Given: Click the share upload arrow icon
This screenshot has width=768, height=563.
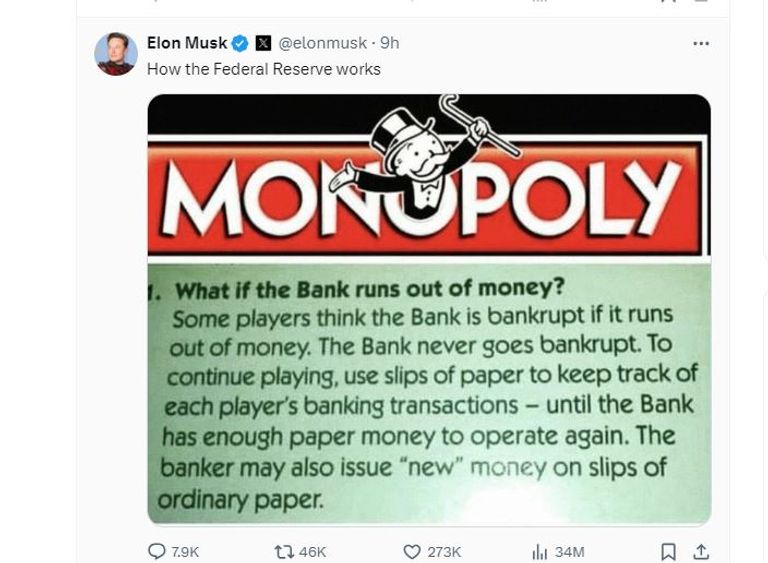Looking at the screenshot, I should tap(701, 551).
